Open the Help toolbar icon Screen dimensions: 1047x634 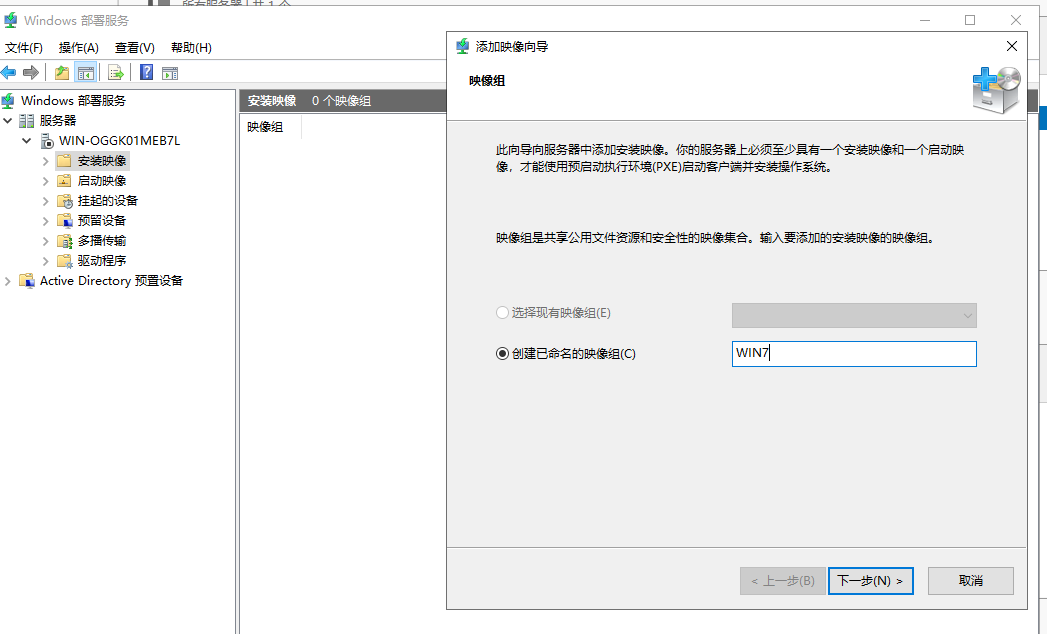point(146,72)
